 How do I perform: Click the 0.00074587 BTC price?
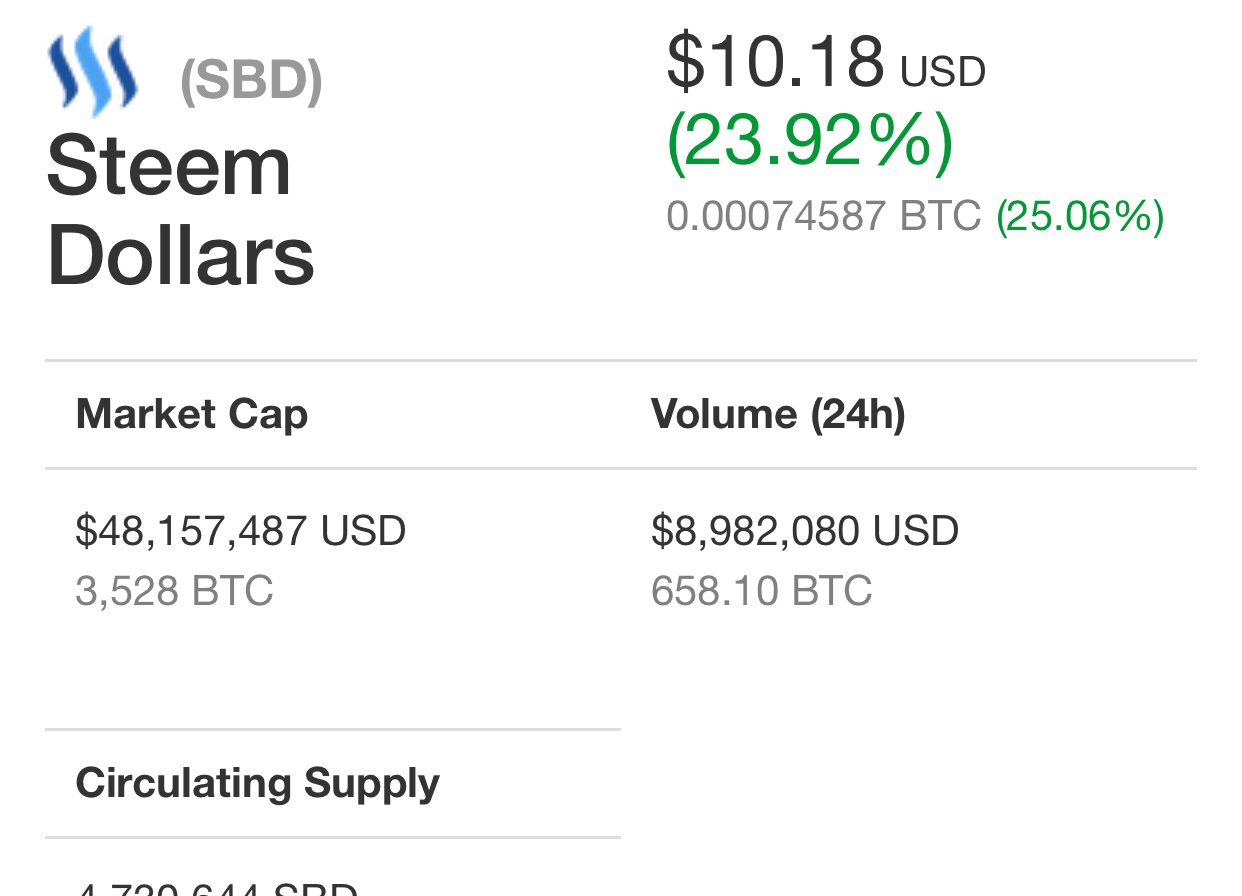click(824, 216)
